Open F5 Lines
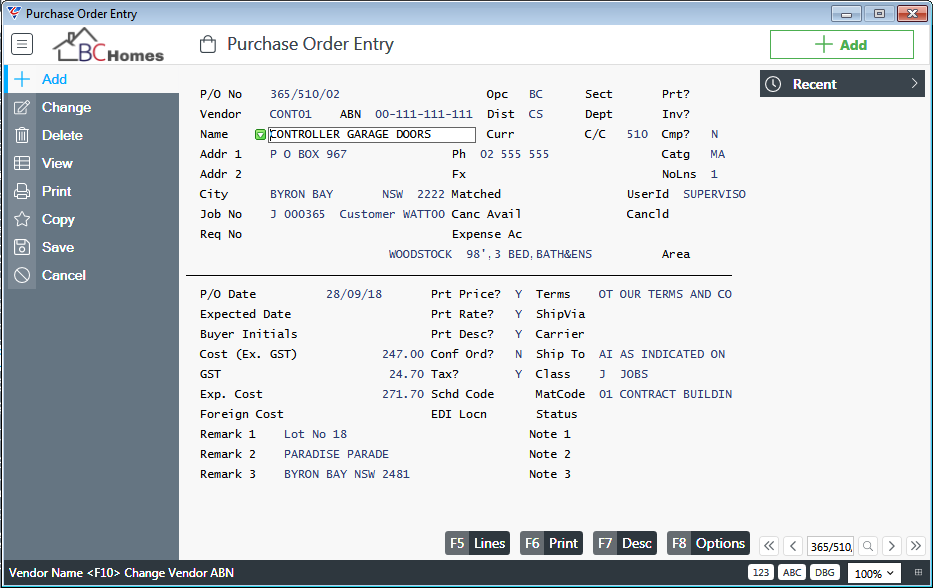The width and height of the screenshot is (933, 588). click(477, 543)
